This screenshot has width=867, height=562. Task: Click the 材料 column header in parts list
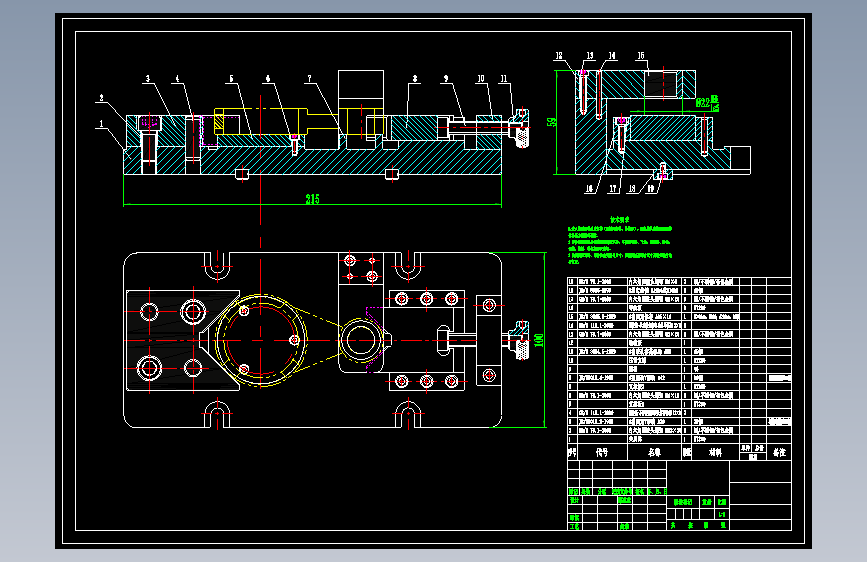coord(715,452)
